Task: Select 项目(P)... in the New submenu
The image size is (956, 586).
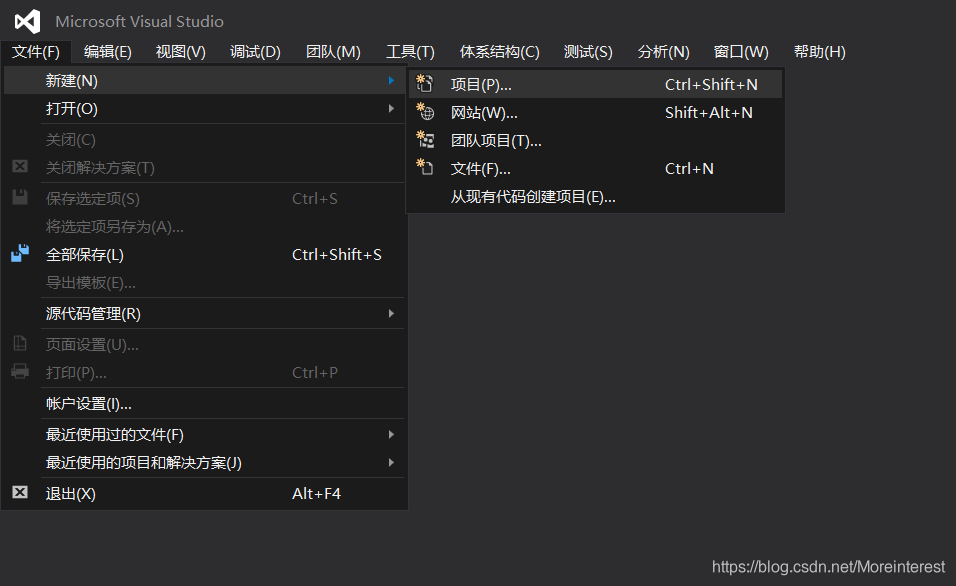Action: click(x=595, y=84)
